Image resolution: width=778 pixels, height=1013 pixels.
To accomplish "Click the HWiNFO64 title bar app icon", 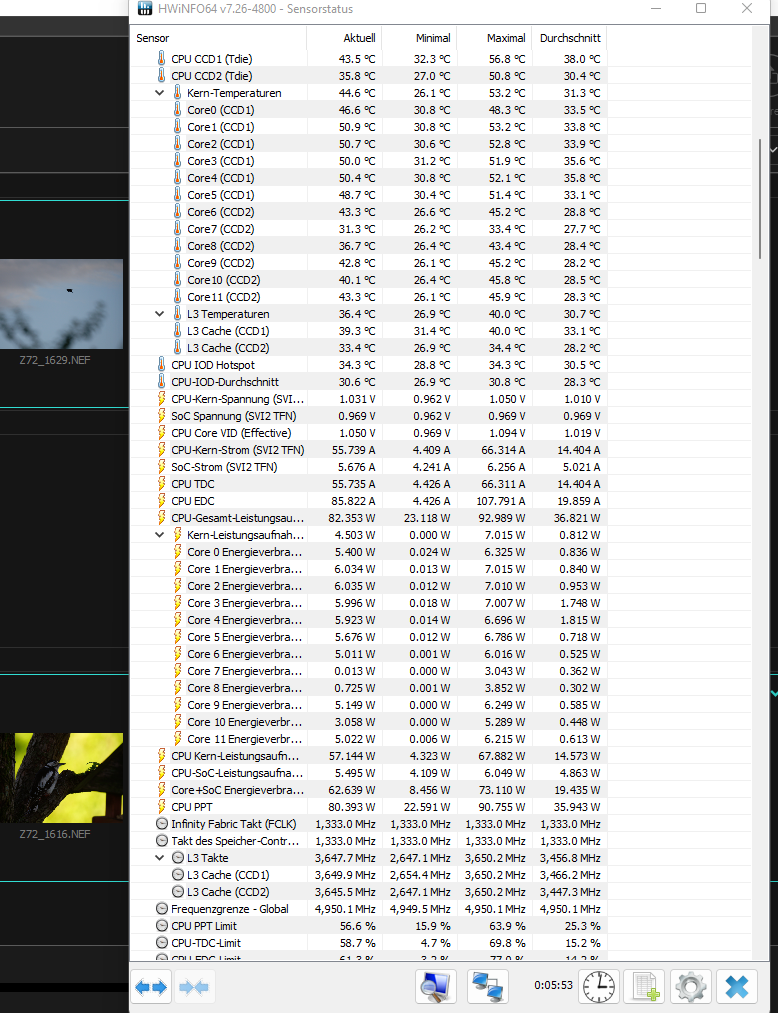I will (x=145, y=9).
